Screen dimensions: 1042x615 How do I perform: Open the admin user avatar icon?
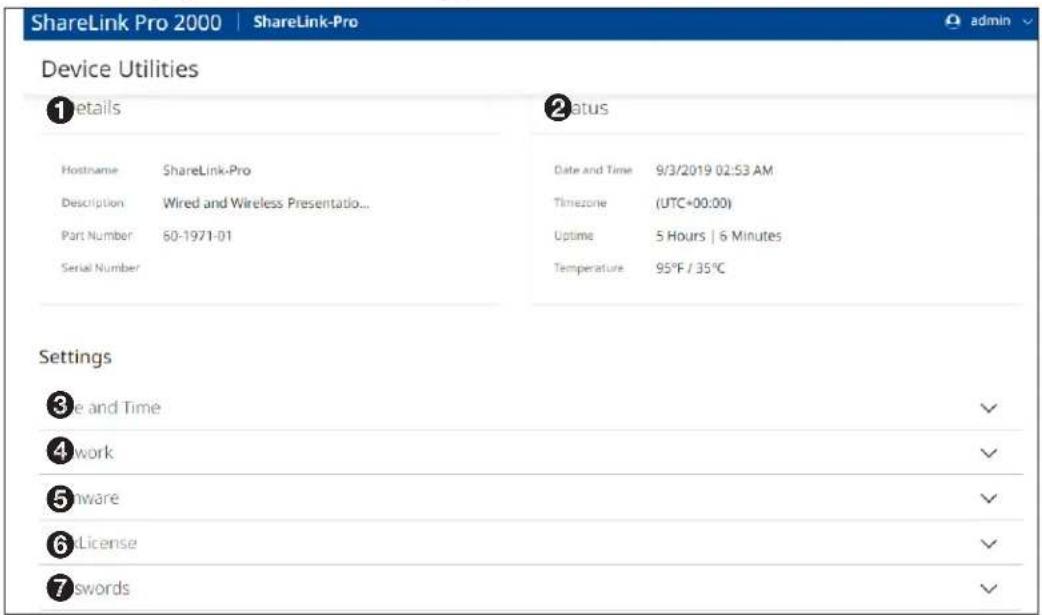tap(952, 21)
